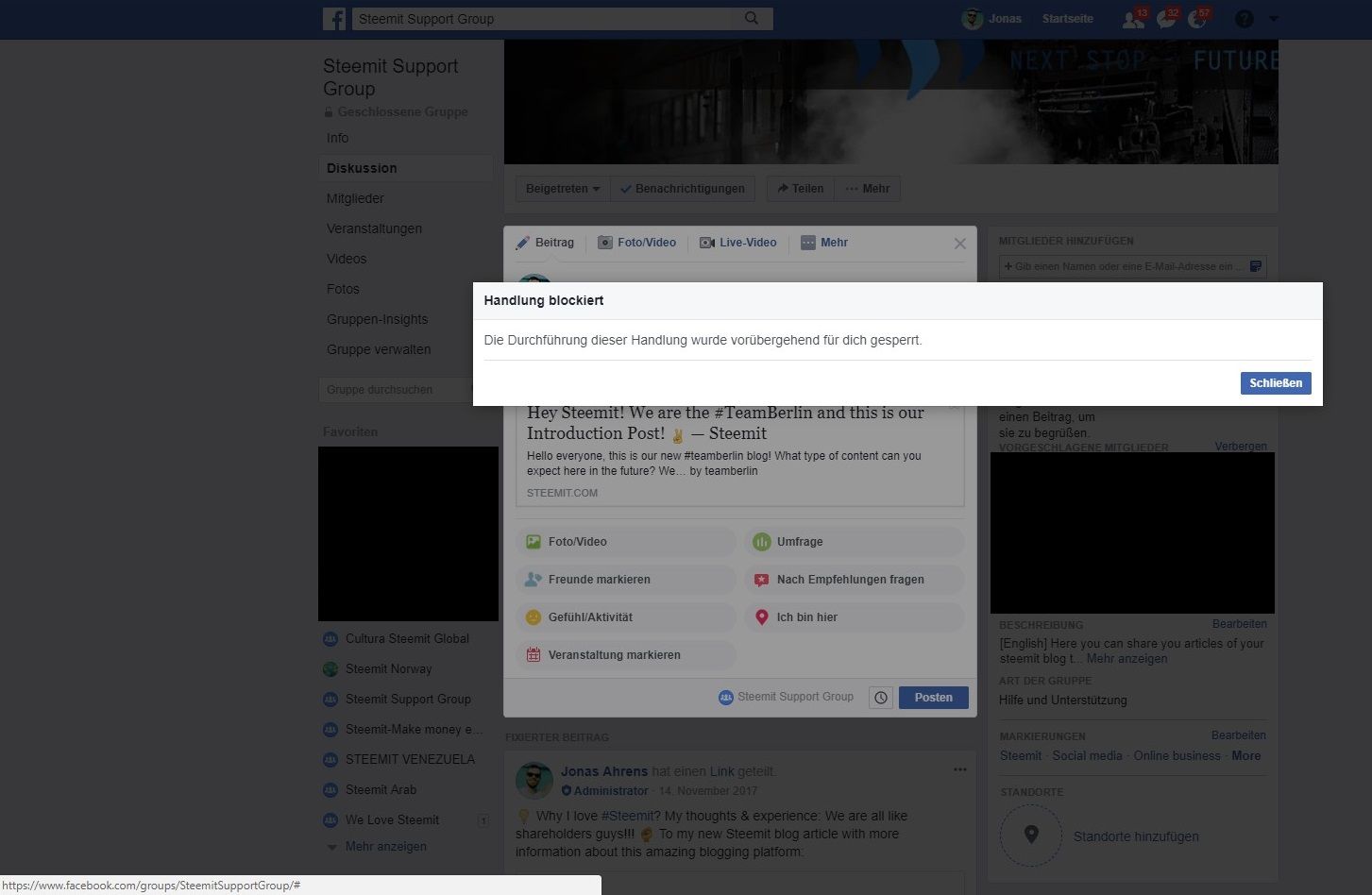Open the Mehr composer tab
Screen dimensions: 1372x895
[824, 243]
